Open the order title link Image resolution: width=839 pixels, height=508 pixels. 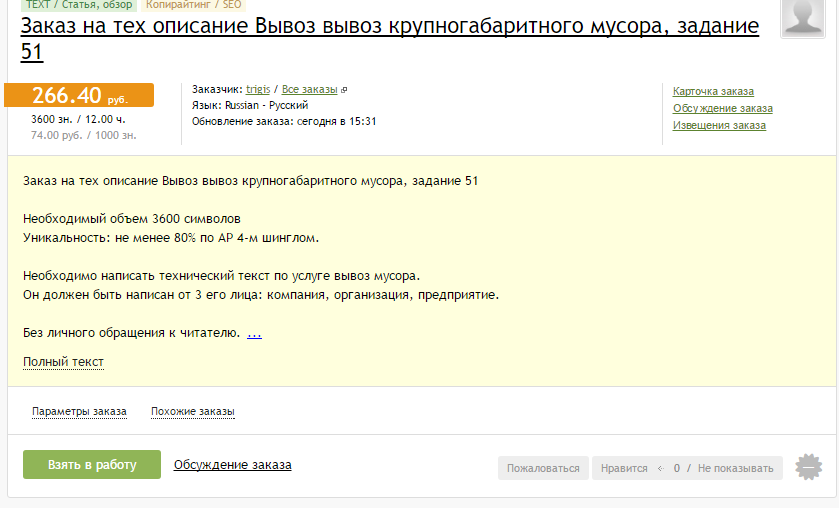[390, 39]
